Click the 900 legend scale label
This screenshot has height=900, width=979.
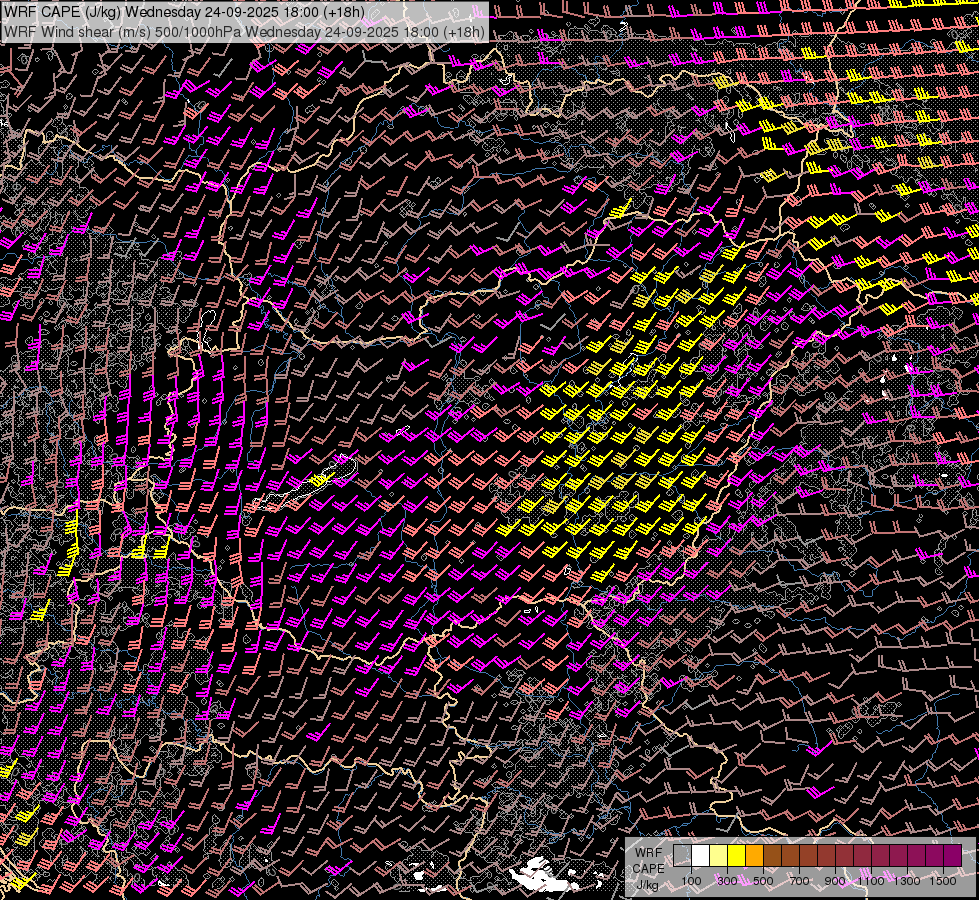[835, 881]
